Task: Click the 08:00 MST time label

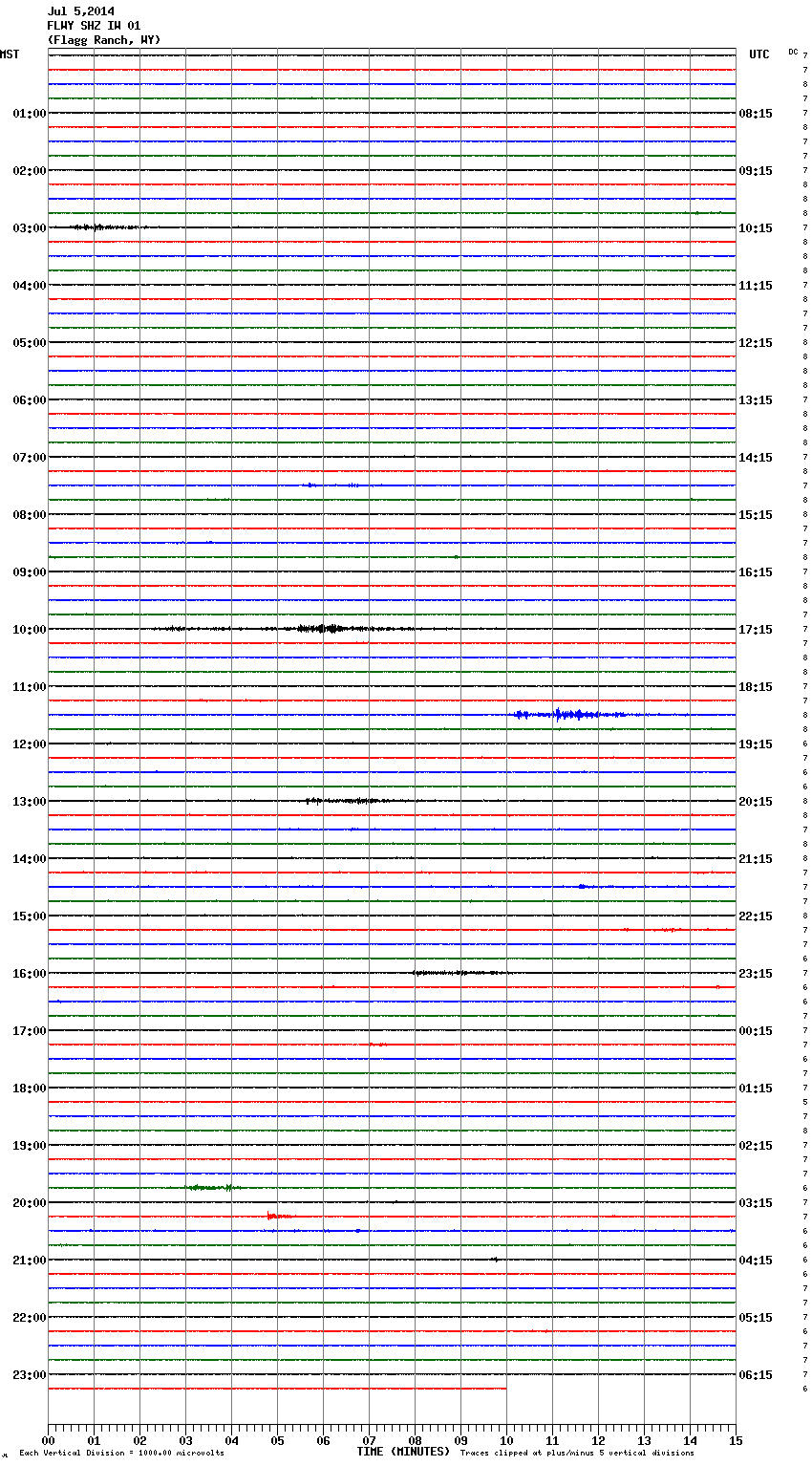Action: (29, 515)
